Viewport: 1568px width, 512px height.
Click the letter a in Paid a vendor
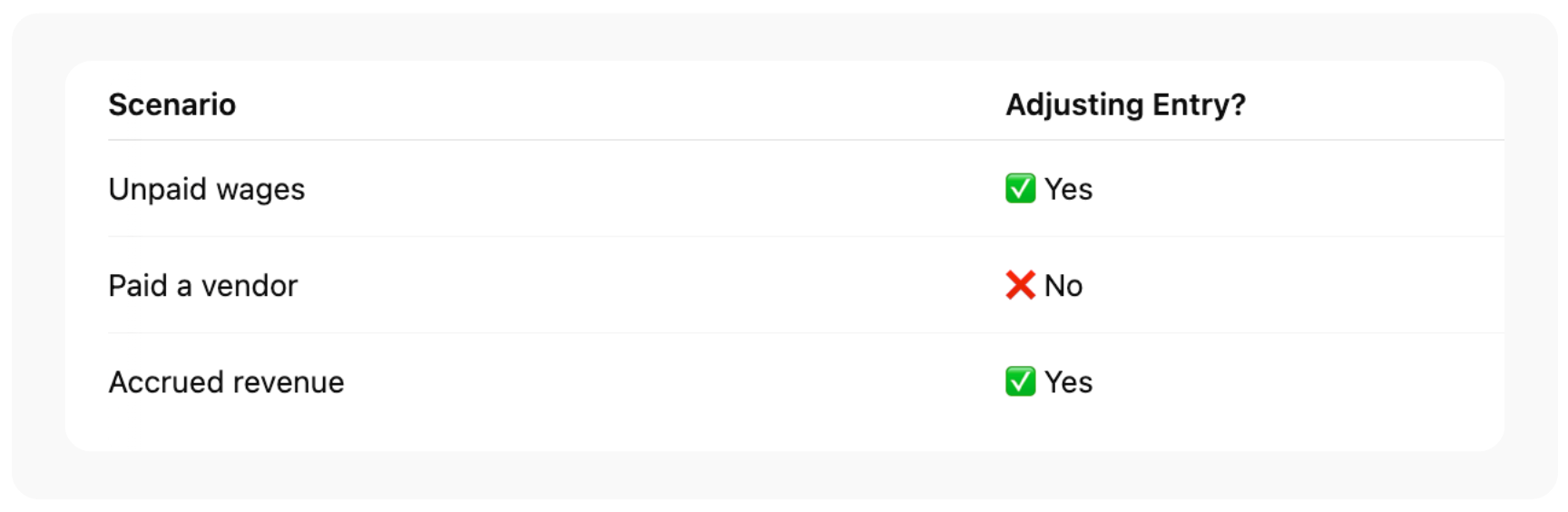(x=184, y=287)
